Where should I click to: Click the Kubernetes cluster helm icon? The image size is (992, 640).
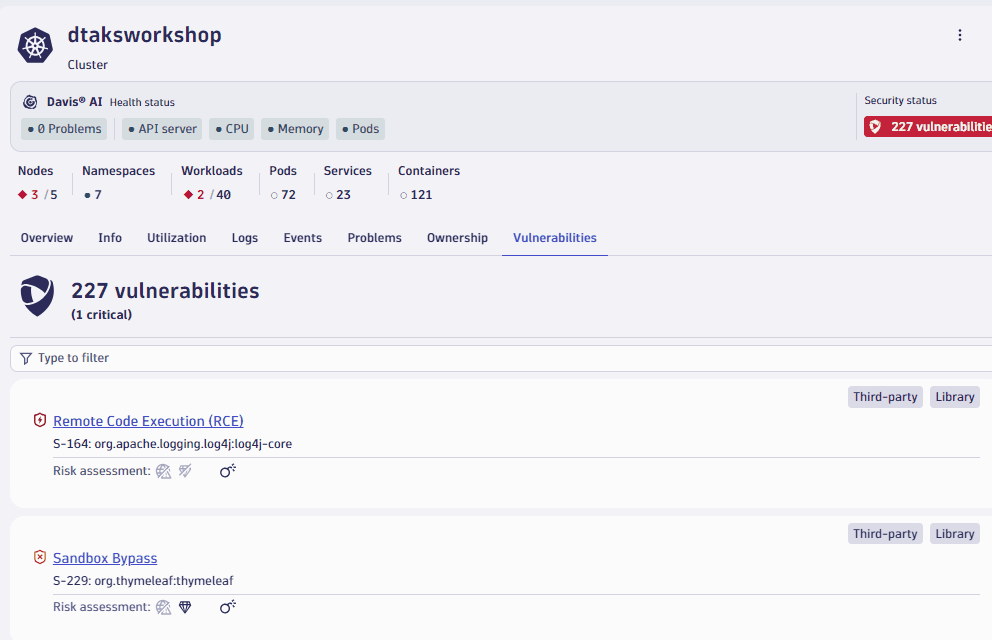click(36, 46)
